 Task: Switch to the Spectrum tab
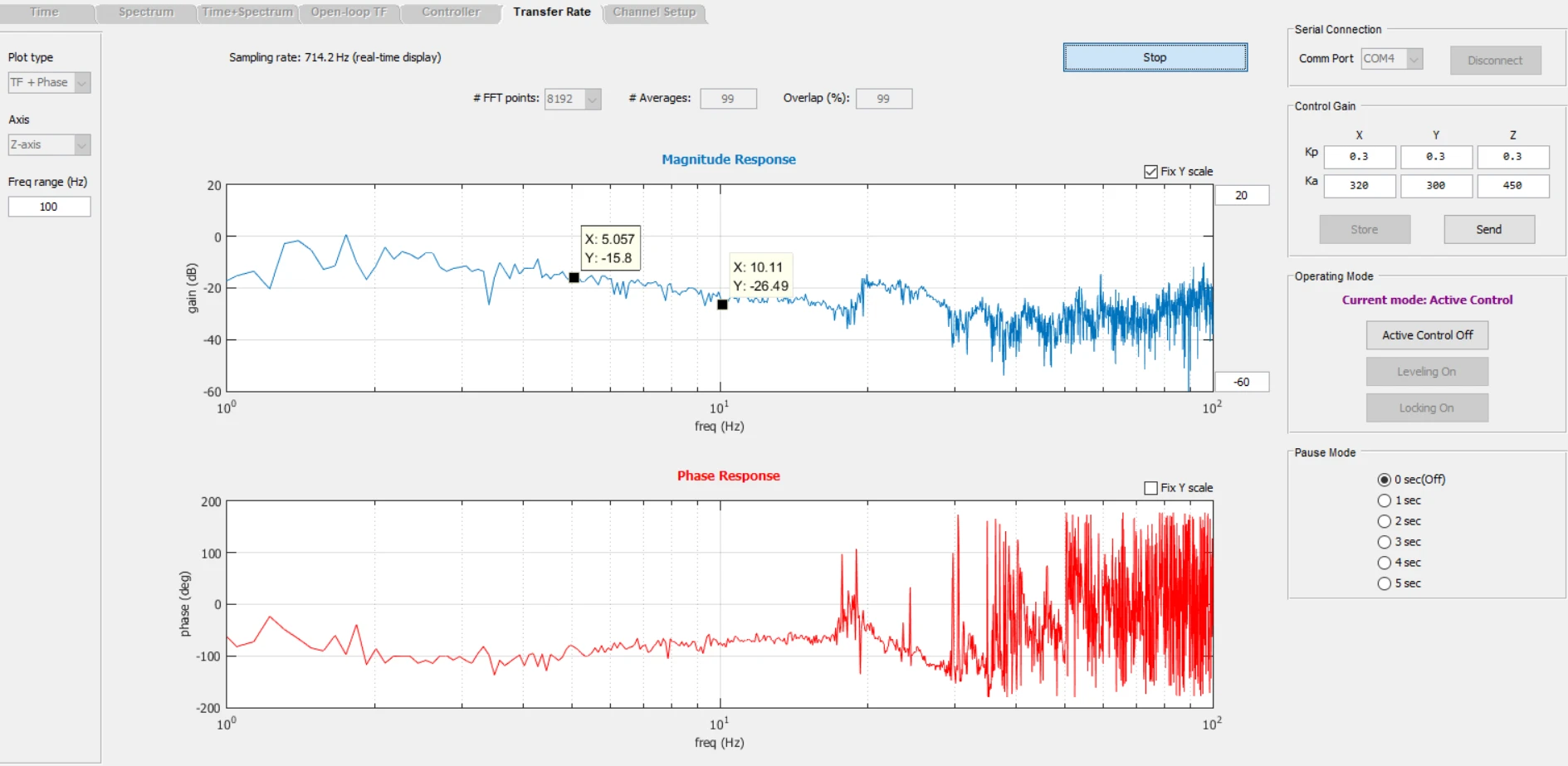click(146, 12)
